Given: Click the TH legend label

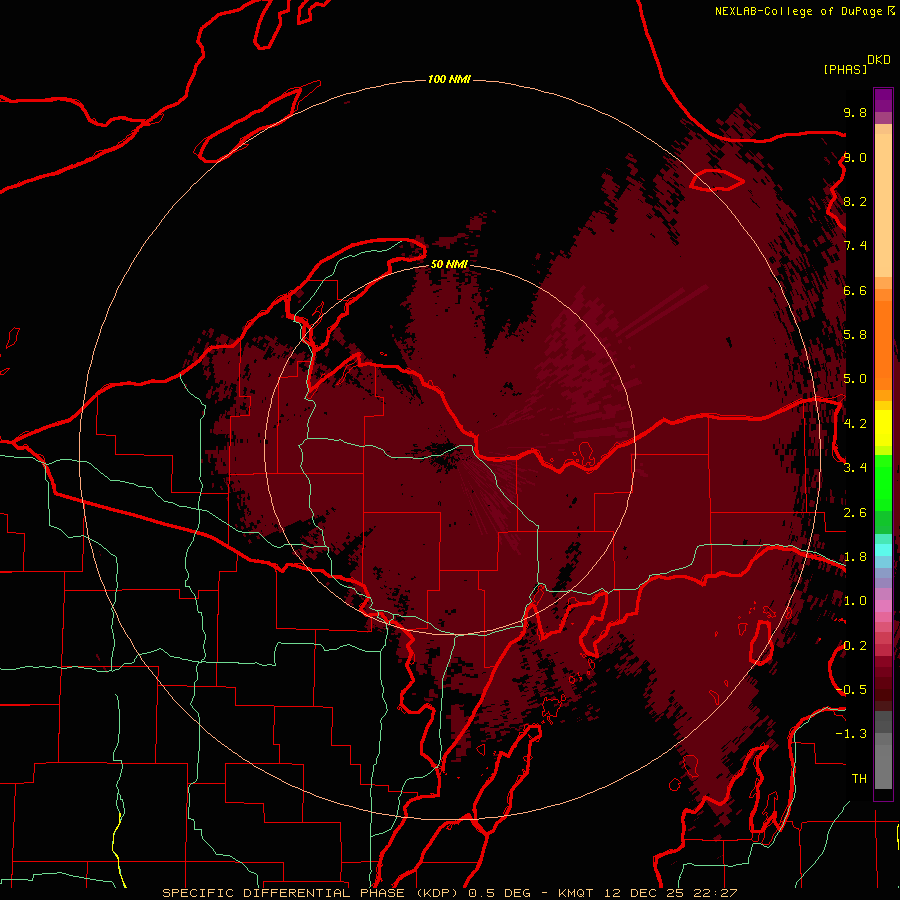Looking at the screenshot, I should coord(859,779).
